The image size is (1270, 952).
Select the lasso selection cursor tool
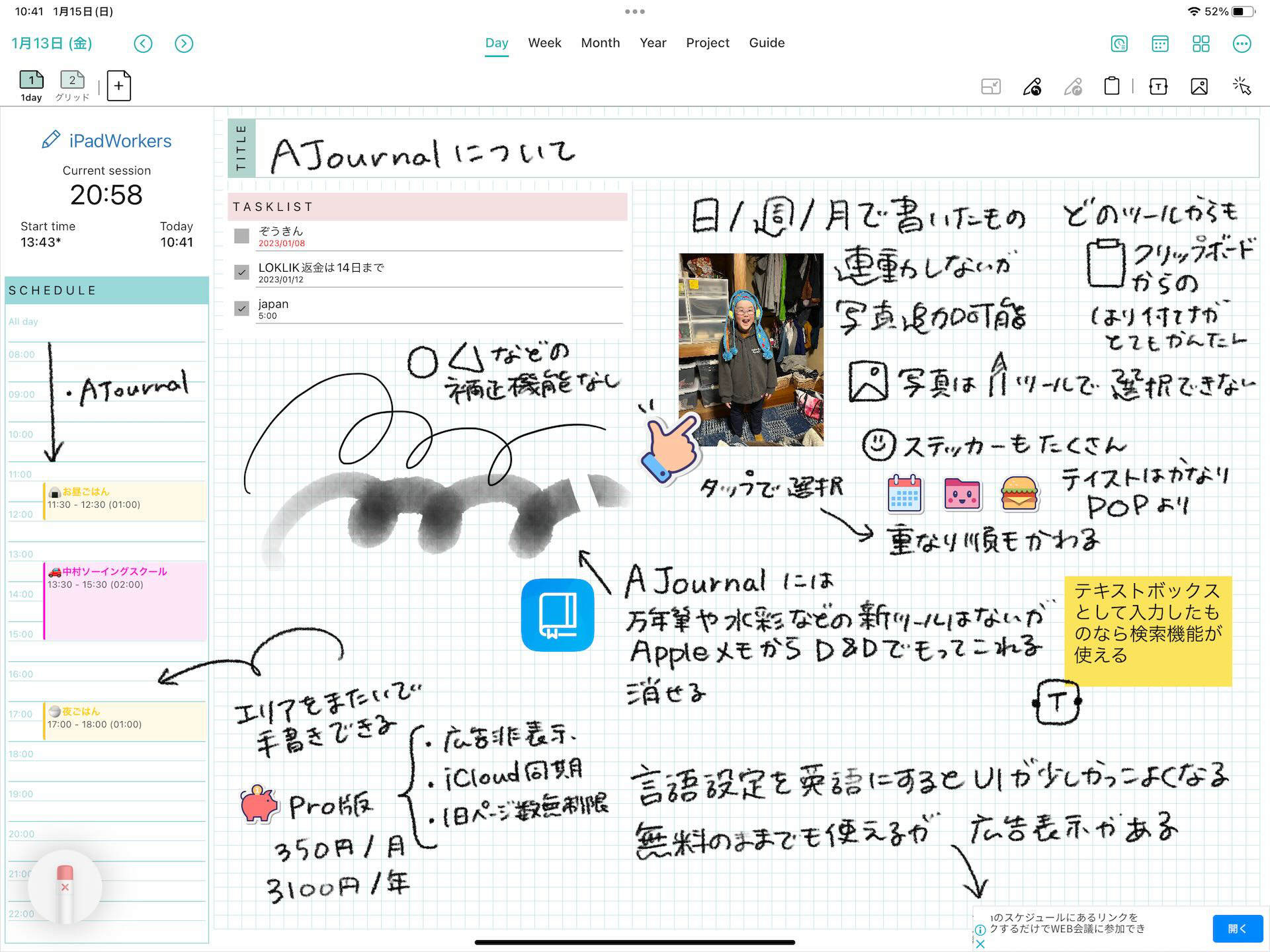pyautogui.click(x=1243, y=86)
